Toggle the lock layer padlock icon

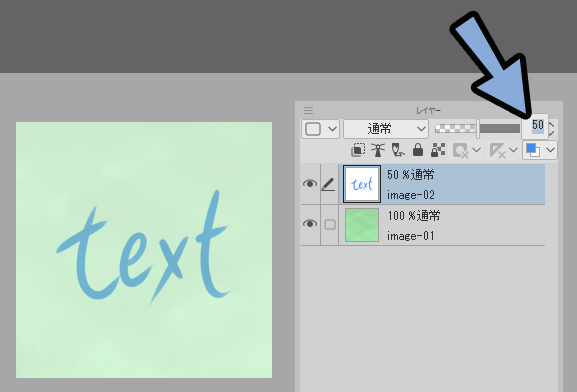tap(418, 150)
